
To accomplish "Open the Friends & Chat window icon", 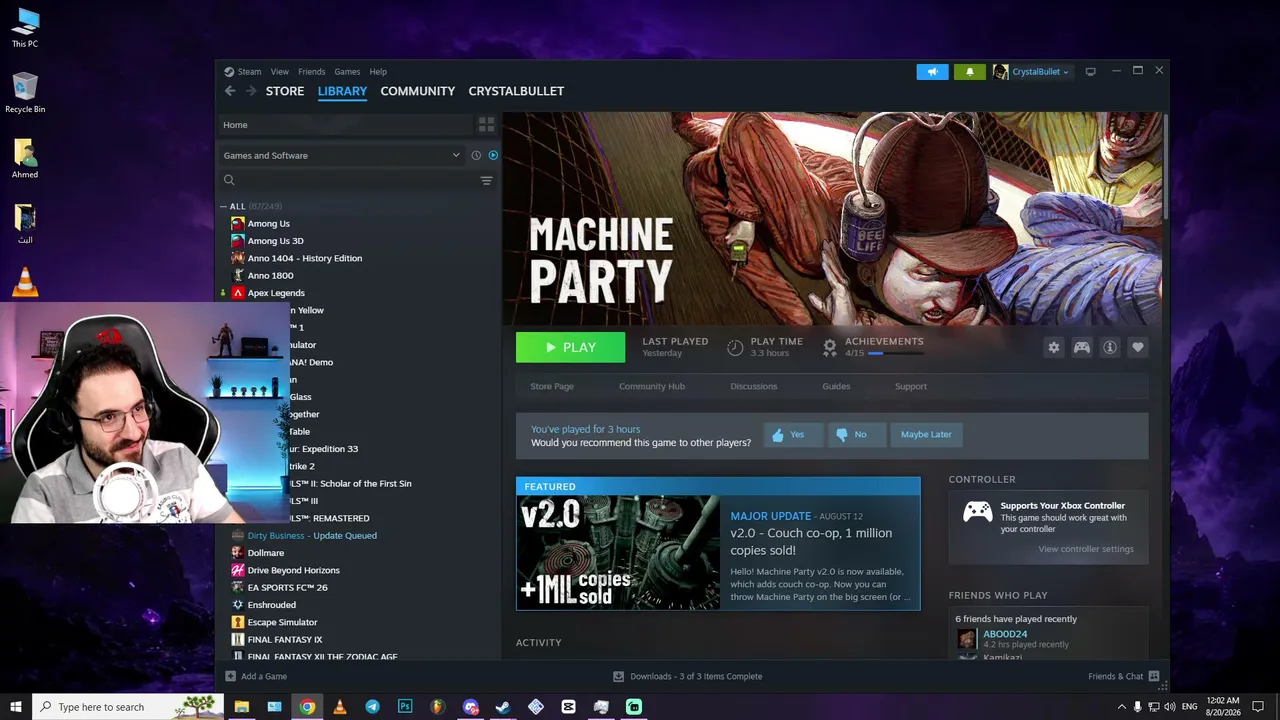I will click(1154, 677).
